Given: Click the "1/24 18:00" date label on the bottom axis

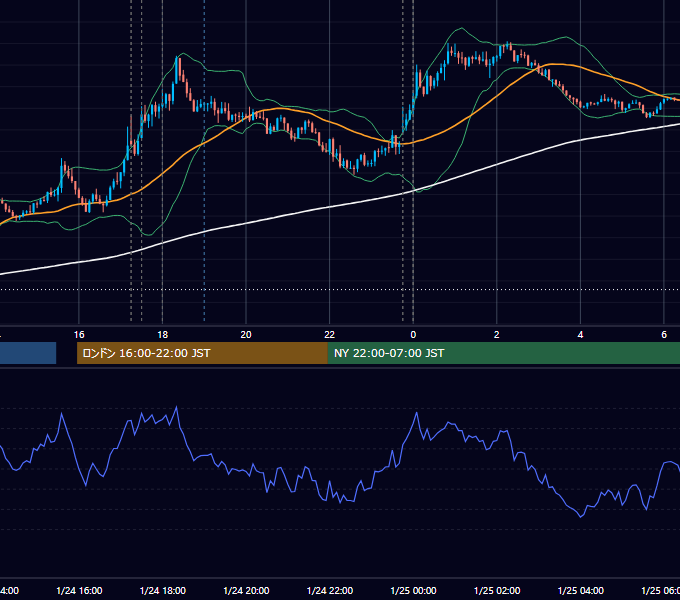Looking at the screenshot, I should (163, 590).
